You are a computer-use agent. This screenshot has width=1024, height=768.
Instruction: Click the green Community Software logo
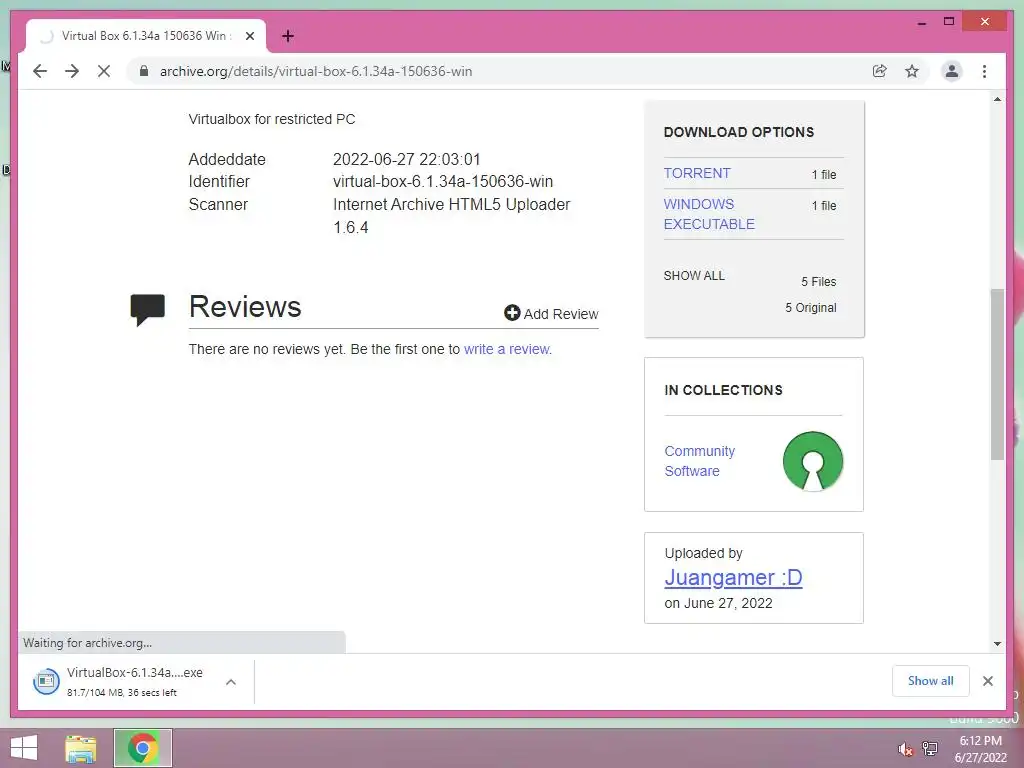pyautogui.click(x=812, y=461)
